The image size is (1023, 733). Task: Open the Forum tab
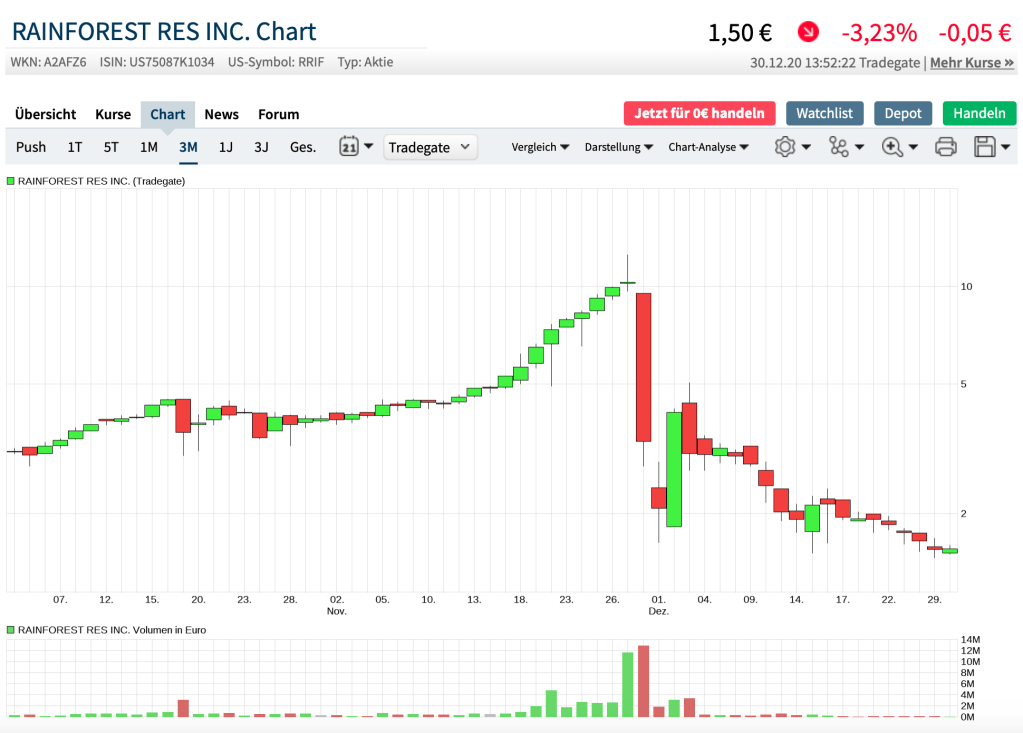278,114
